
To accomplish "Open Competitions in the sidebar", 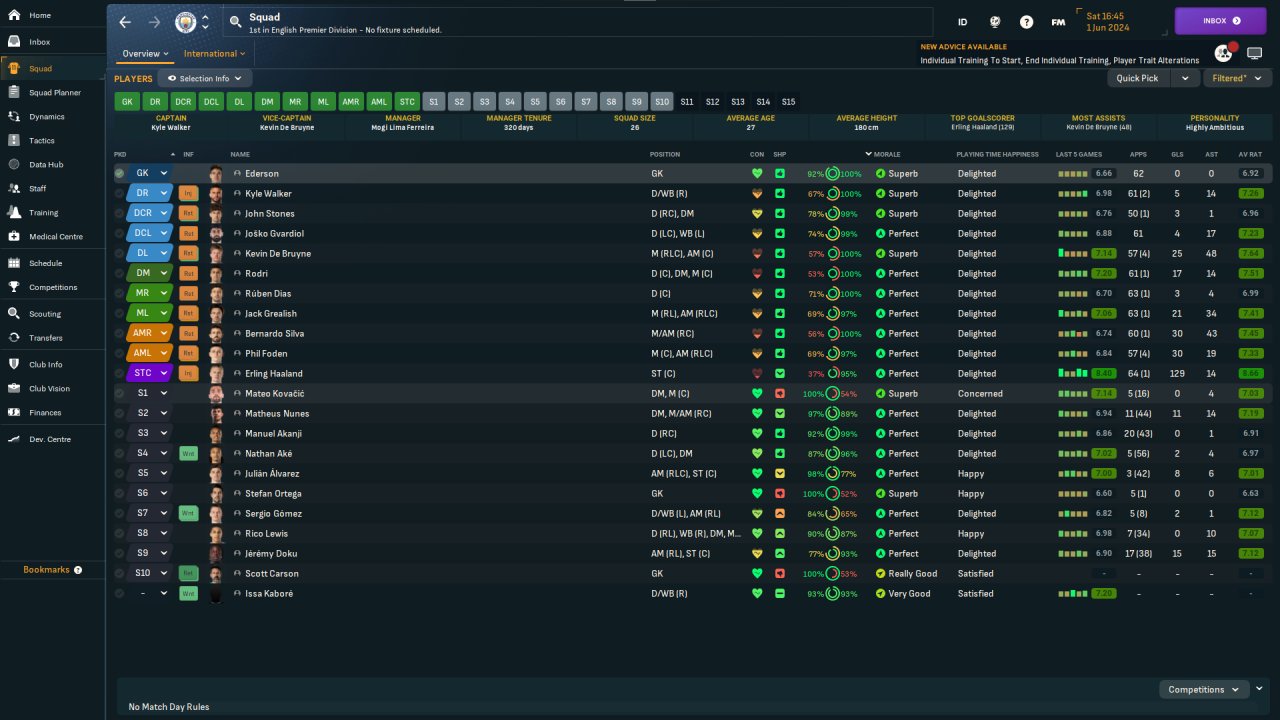I will (x=54, y=287).
